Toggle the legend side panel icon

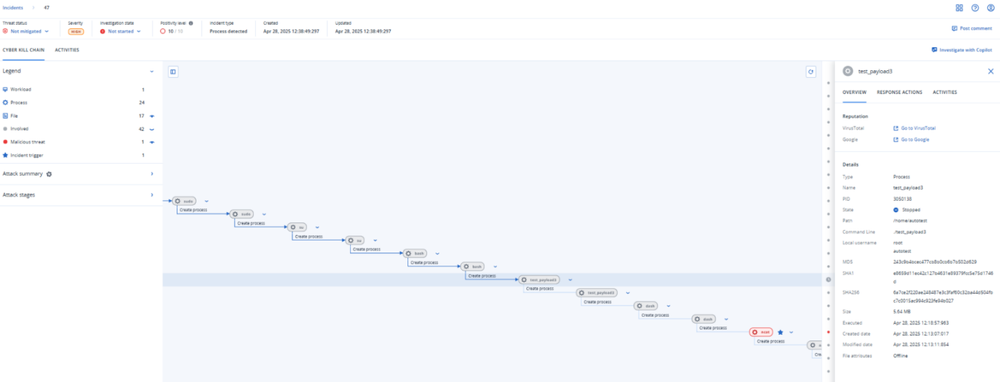[x=173, y=72]
